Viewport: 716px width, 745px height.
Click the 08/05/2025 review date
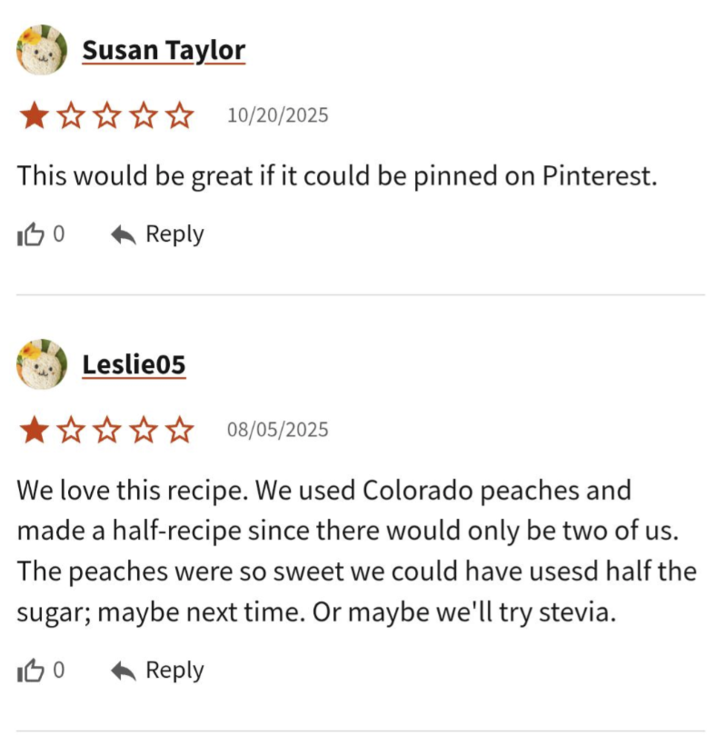[x=277, y=431]
